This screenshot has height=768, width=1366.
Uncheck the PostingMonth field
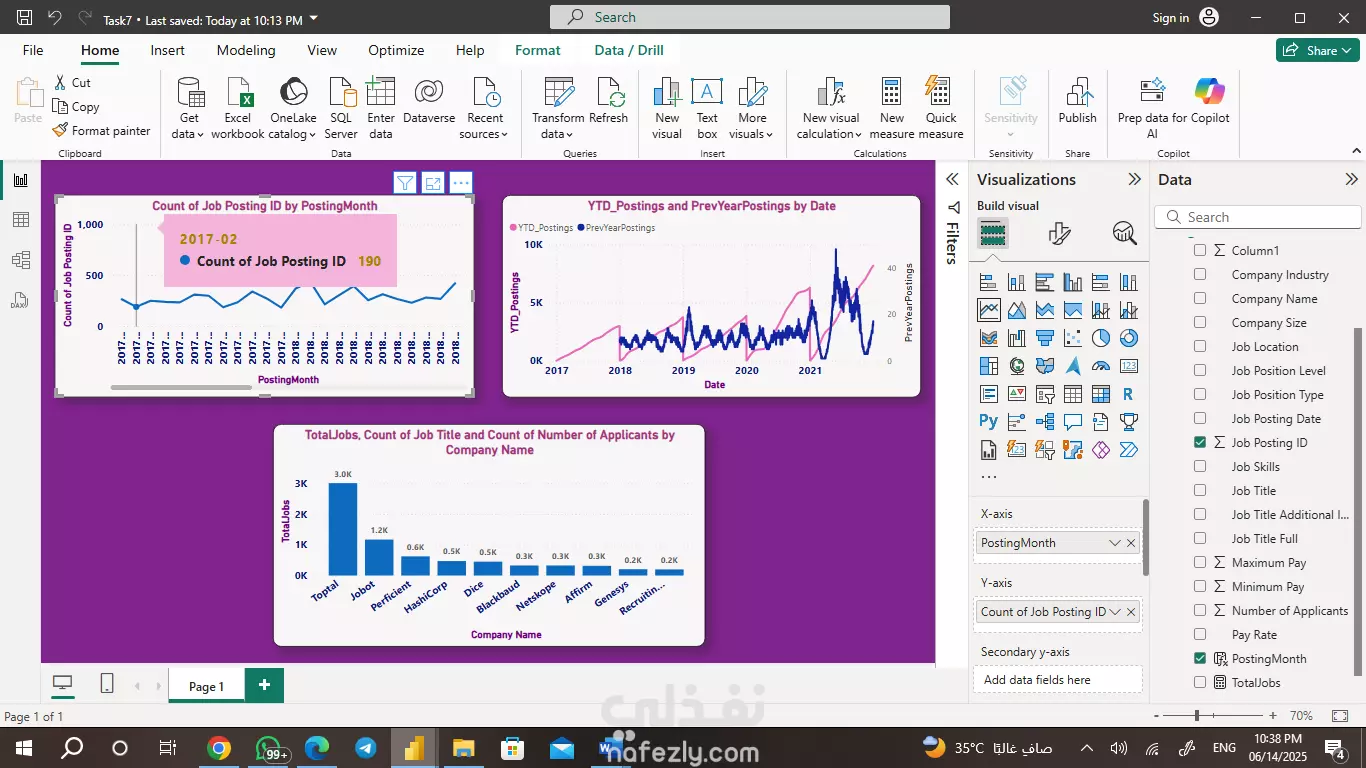(x=1200, y=658)
